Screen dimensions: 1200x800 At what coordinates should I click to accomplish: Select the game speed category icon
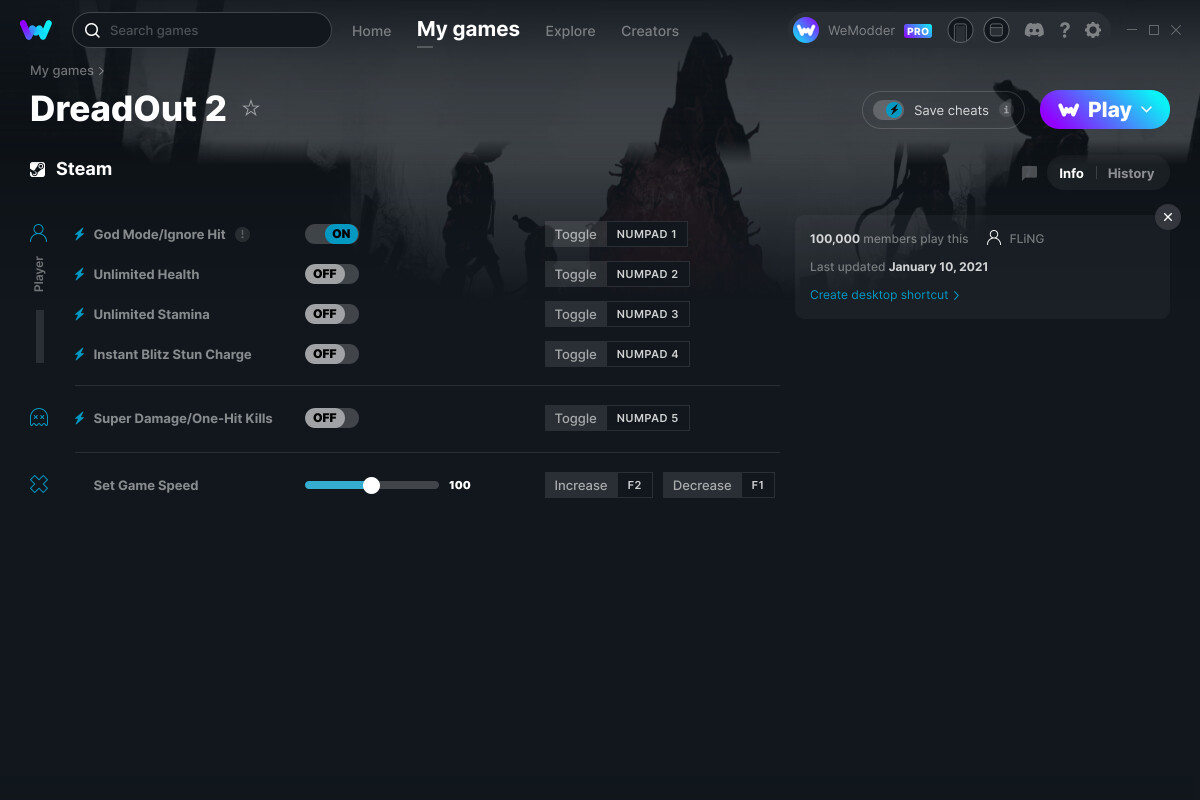click(39, 485)
